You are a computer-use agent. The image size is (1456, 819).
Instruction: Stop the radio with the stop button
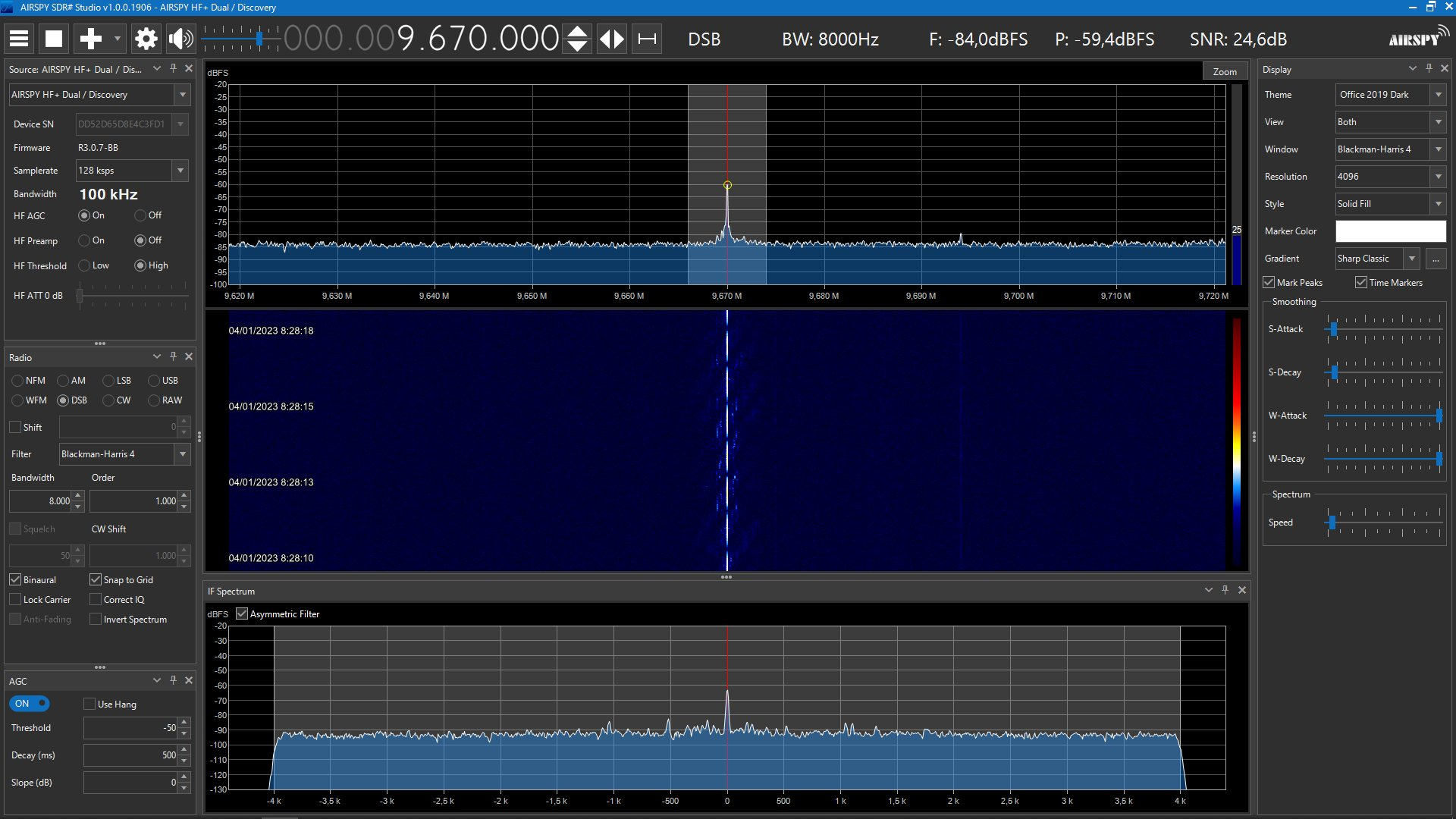[x=54, y=39]
